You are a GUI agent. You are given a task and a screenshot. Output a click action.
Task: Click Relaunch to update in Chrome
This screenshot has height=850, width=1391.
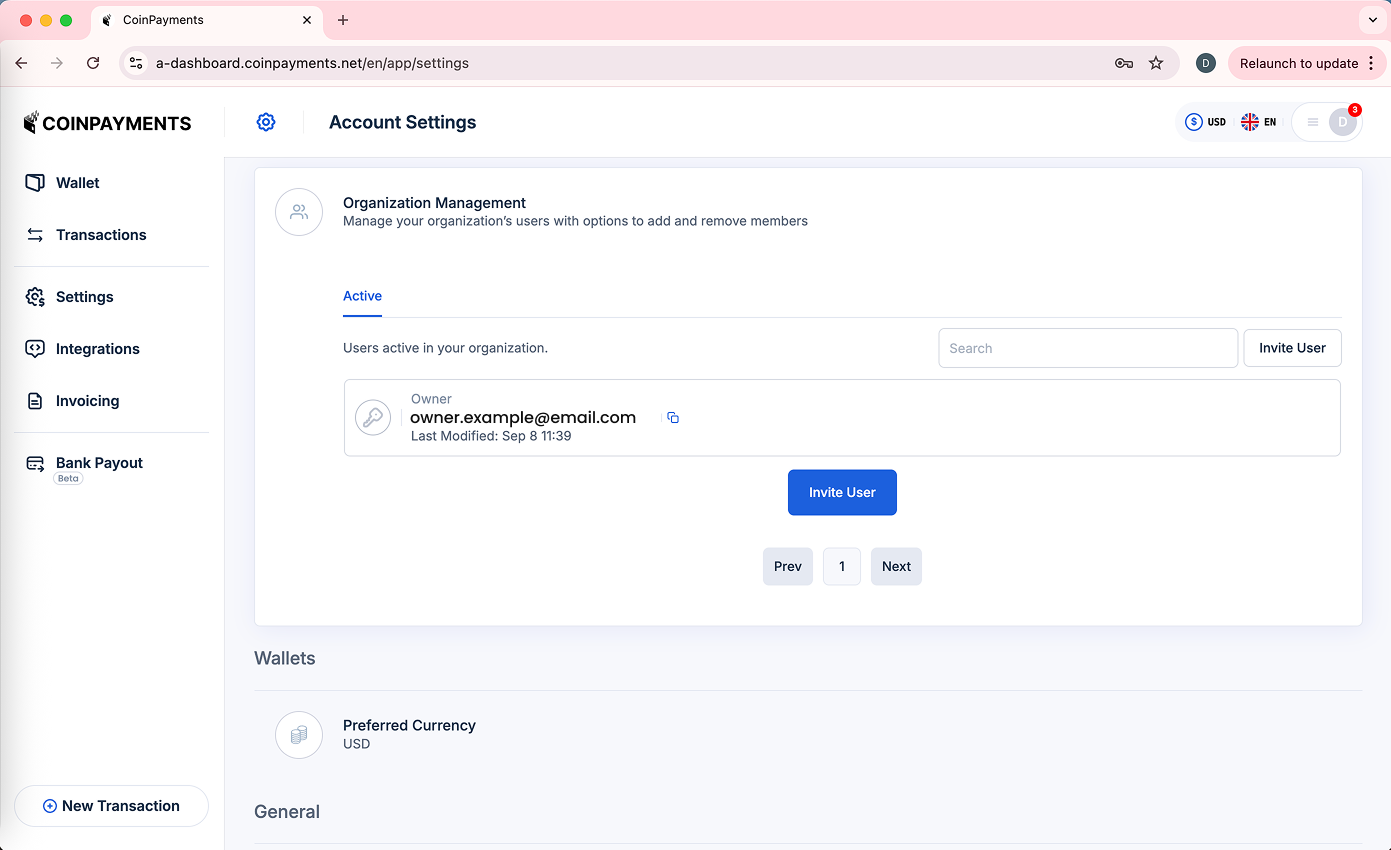tap(1298, 63)
